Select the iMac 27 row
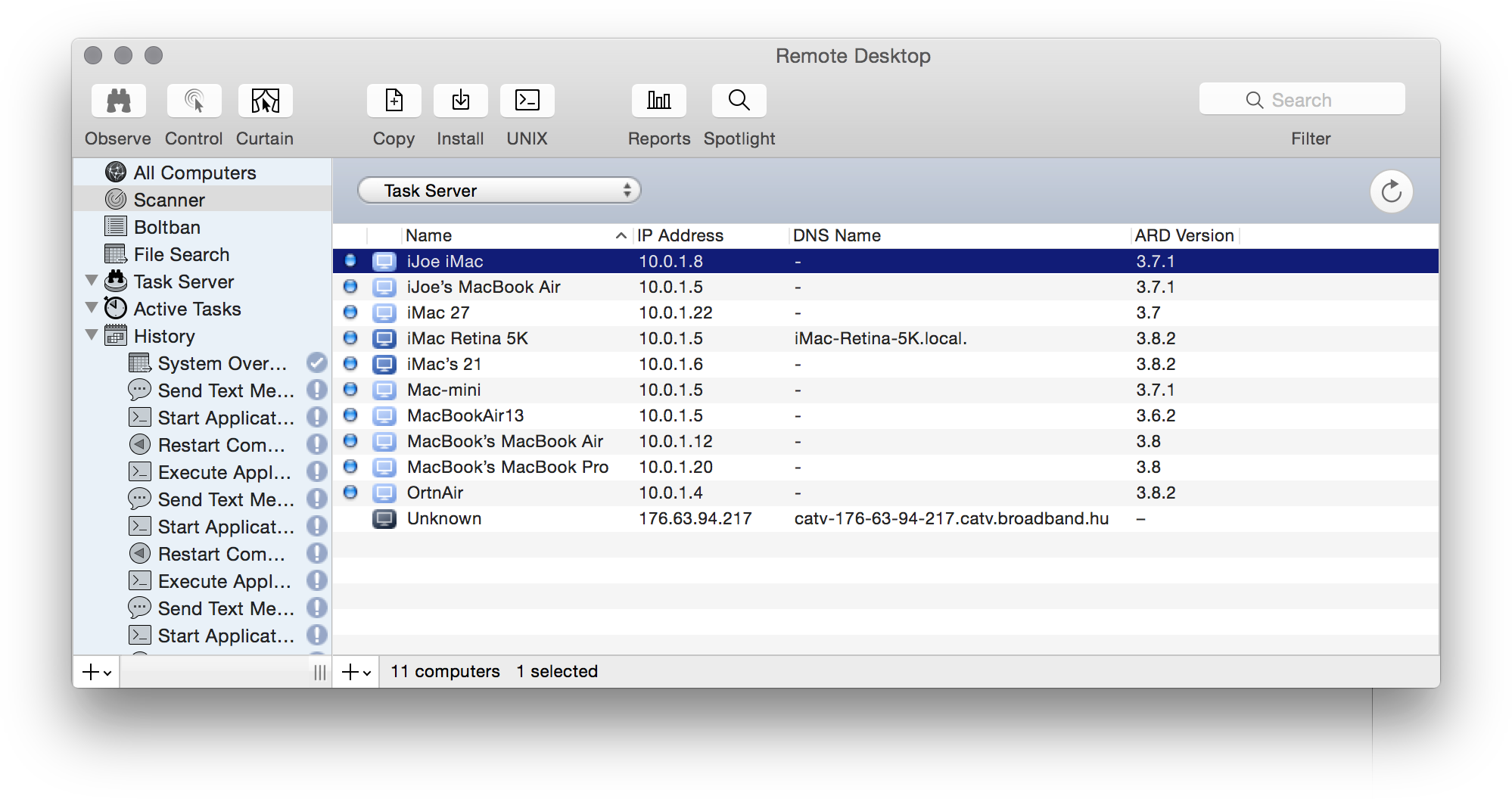The width and height of the screenshot is (1512, 799). (885, 312)
